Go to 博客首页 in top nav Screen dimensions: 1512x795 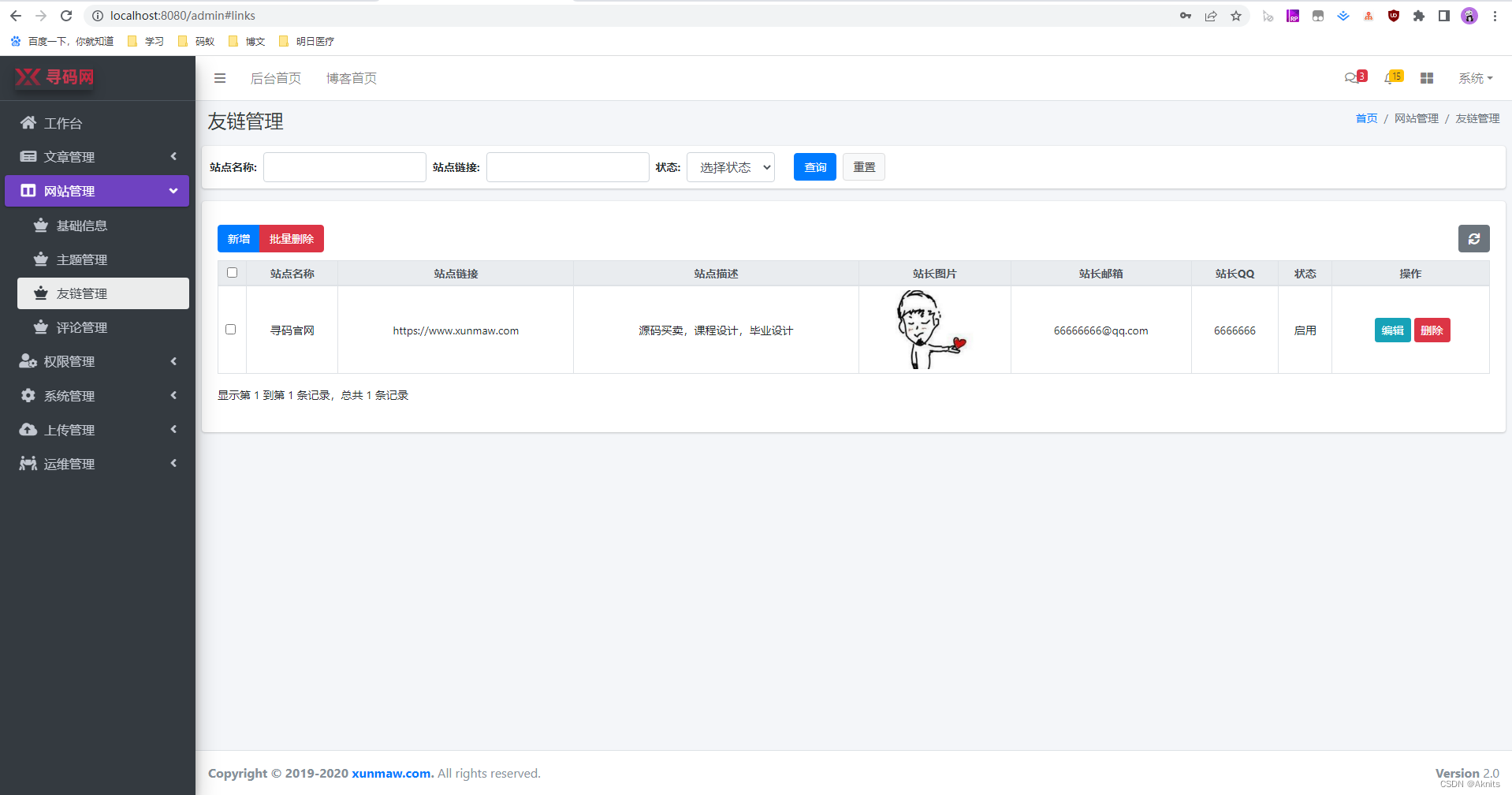point(352,78)
